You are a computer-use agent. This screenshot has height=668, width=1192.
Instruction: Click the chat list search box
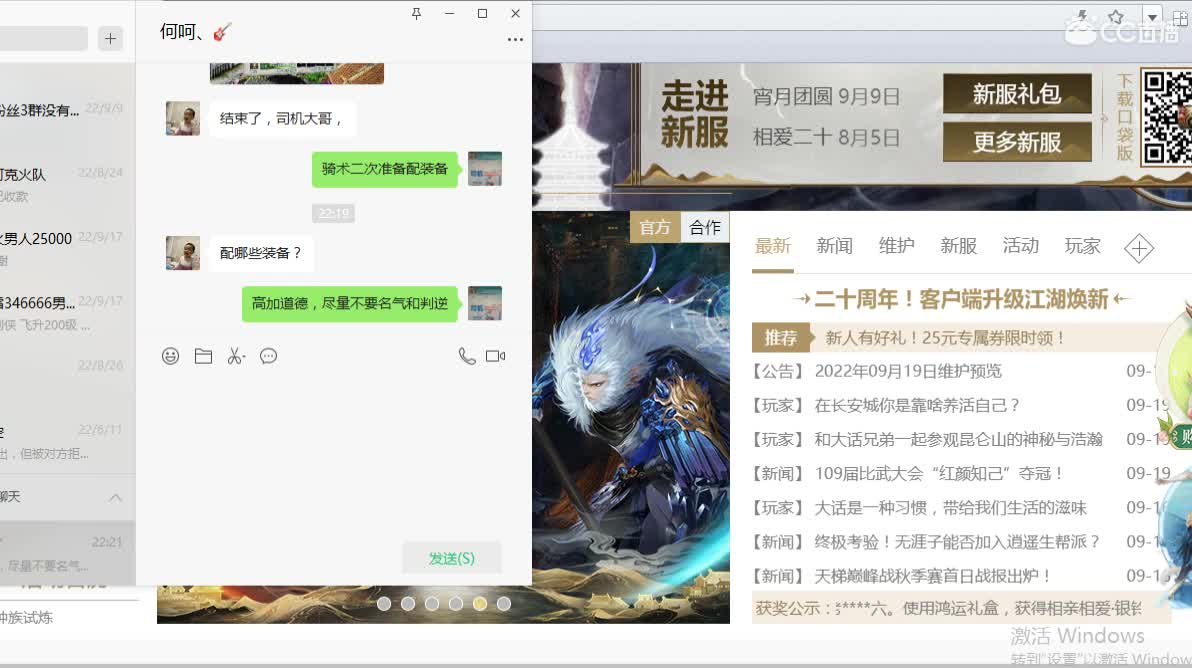(43, 38)
